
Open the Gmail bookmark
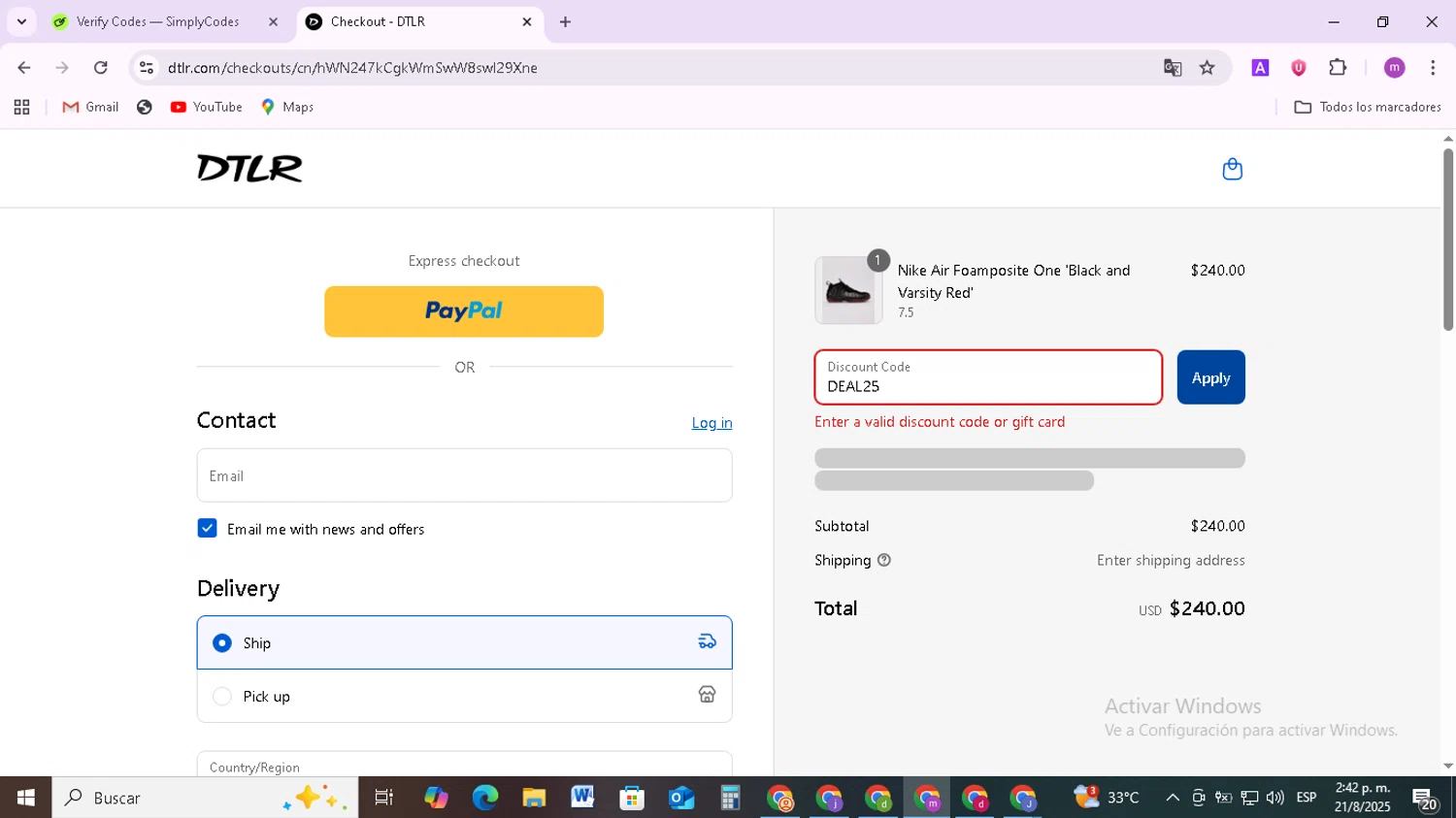(90, 107)
